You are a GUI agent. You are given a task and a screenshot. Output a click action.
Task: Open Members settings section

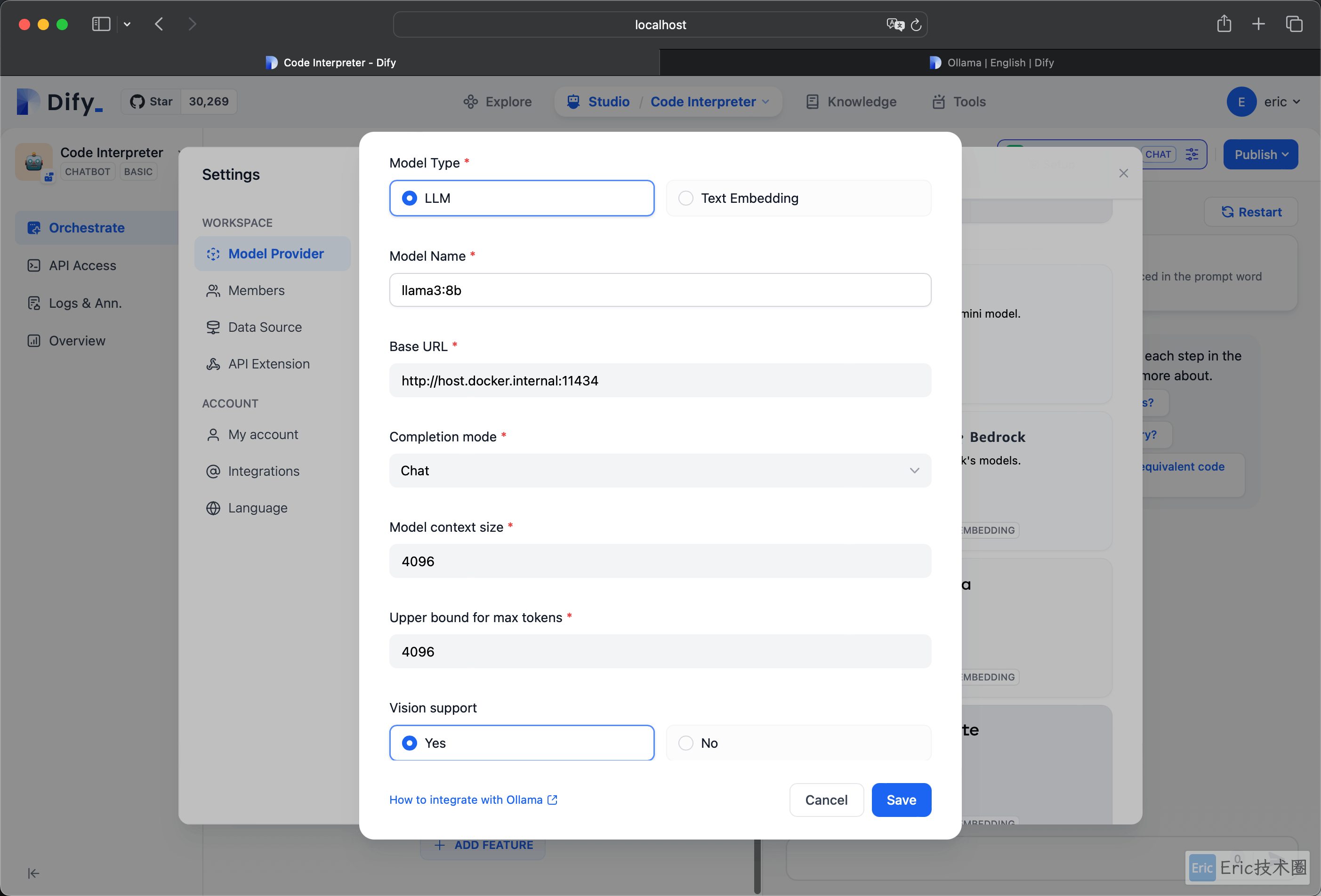(256, 290)
